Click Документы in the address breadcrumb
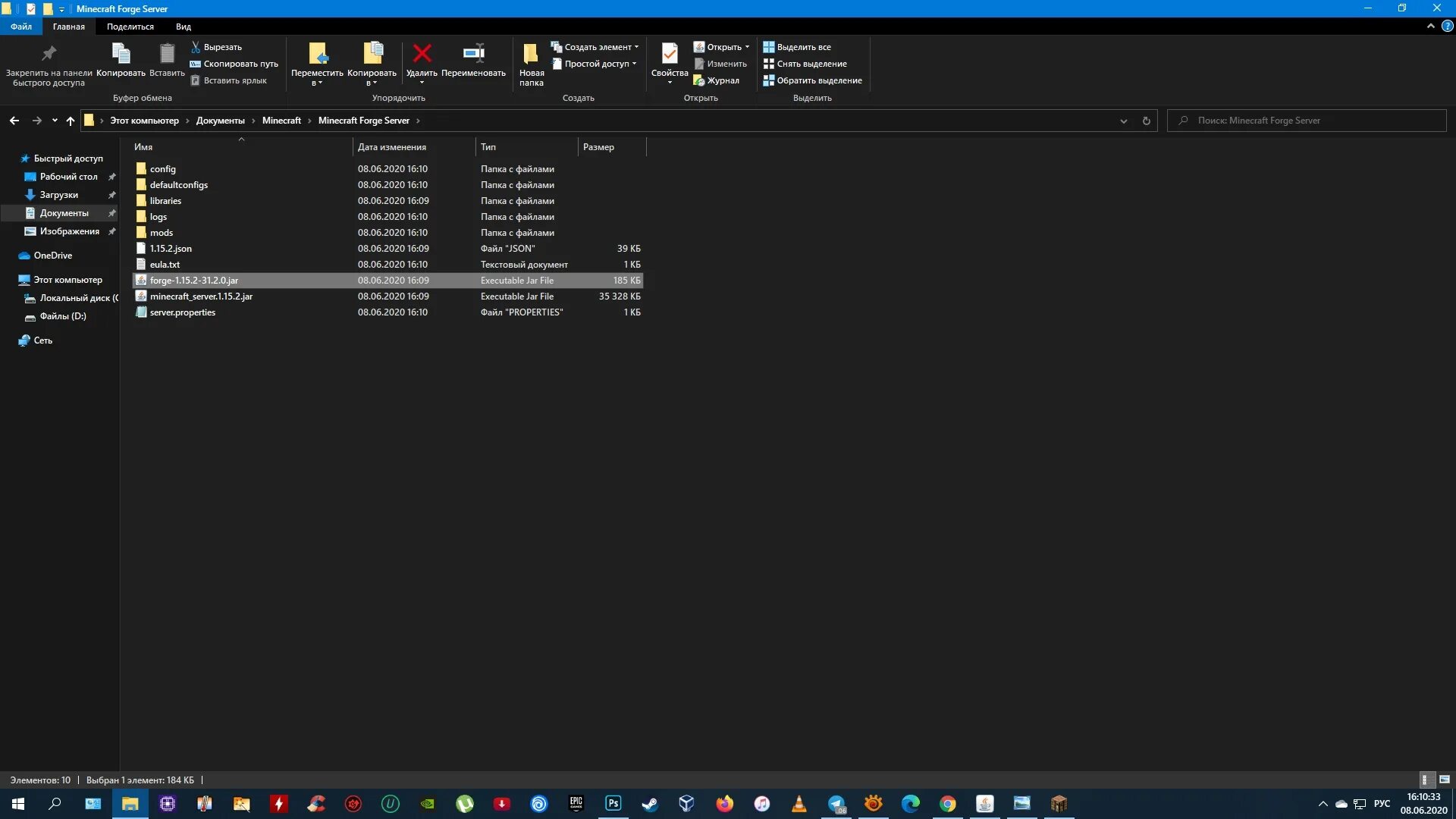The height and width of the screenshot is (819, 1456). coord(221,121)
